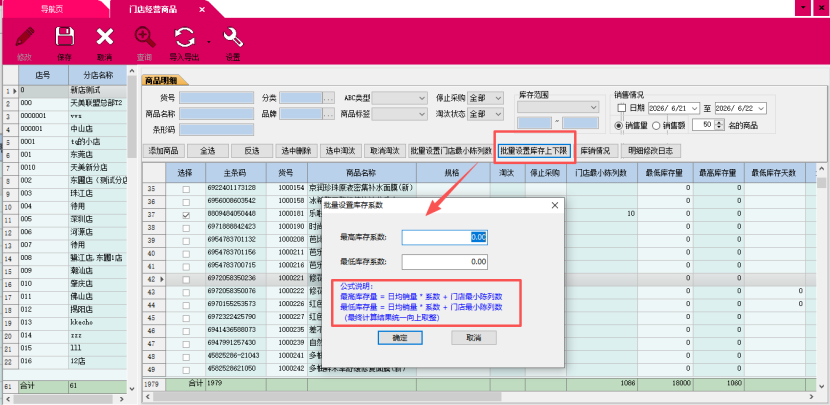Click the 导入导出 refresh-arrows icon

pos(185,38)
